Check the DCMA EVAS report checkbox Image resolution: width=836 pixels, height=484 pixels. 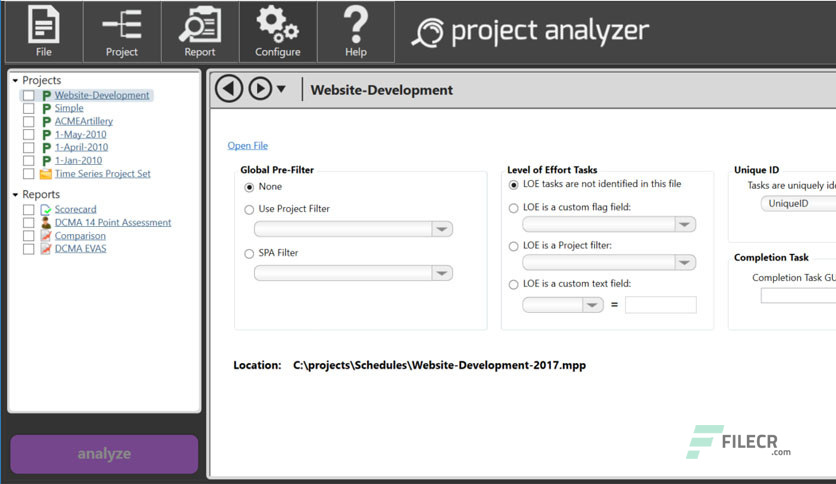[x=29, y=248]
